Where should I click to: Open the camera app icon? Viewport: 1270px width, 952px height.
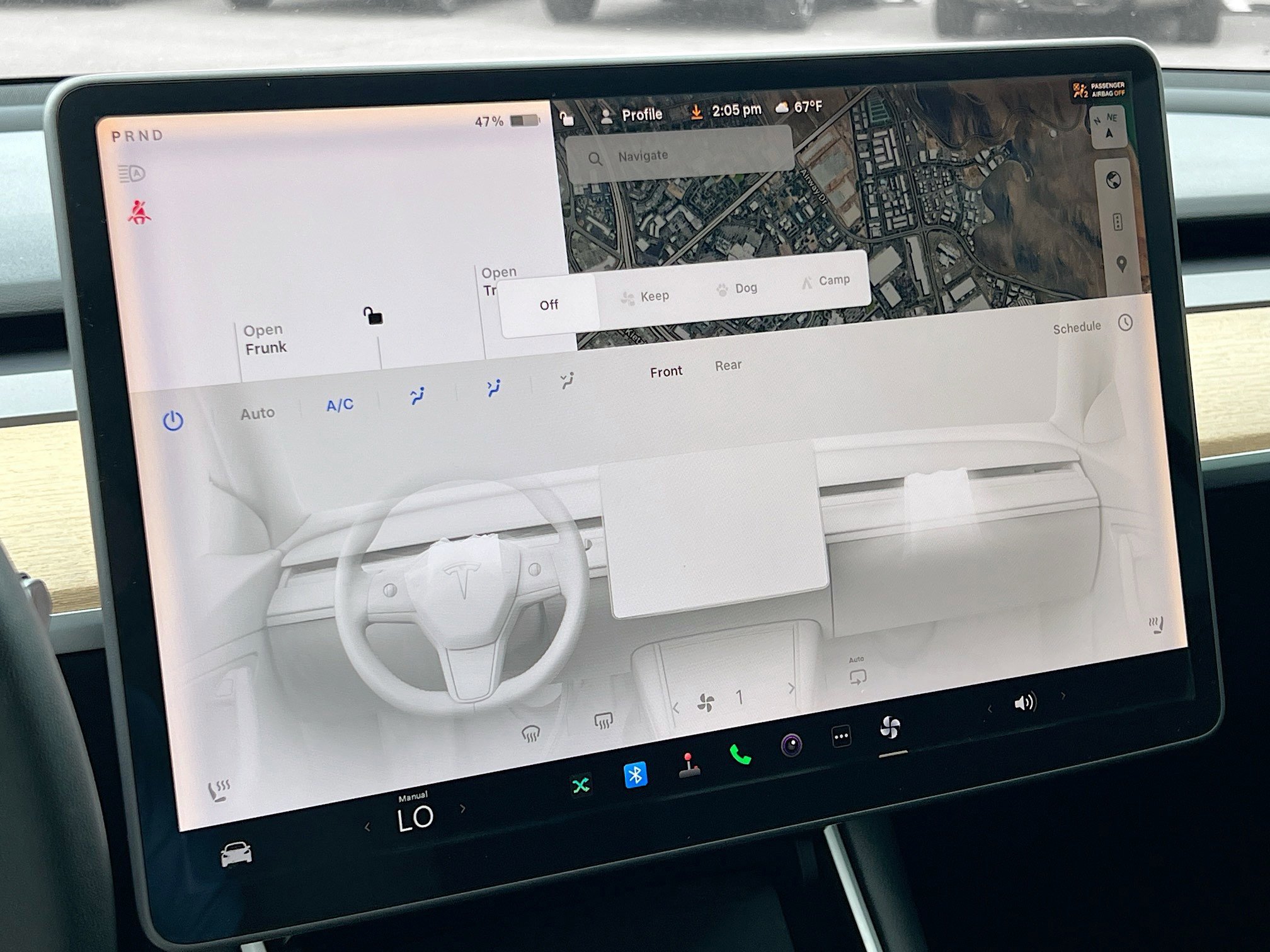[792, 745]
